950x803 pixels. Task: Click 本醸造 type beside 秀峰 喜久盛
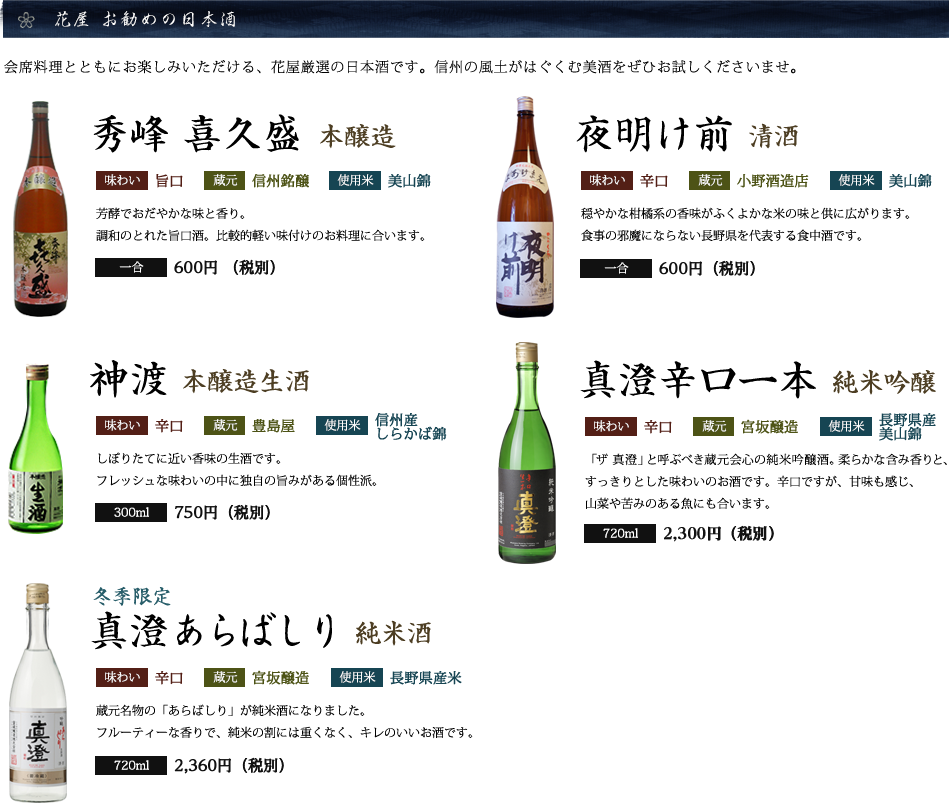click(x=357, y=136)
